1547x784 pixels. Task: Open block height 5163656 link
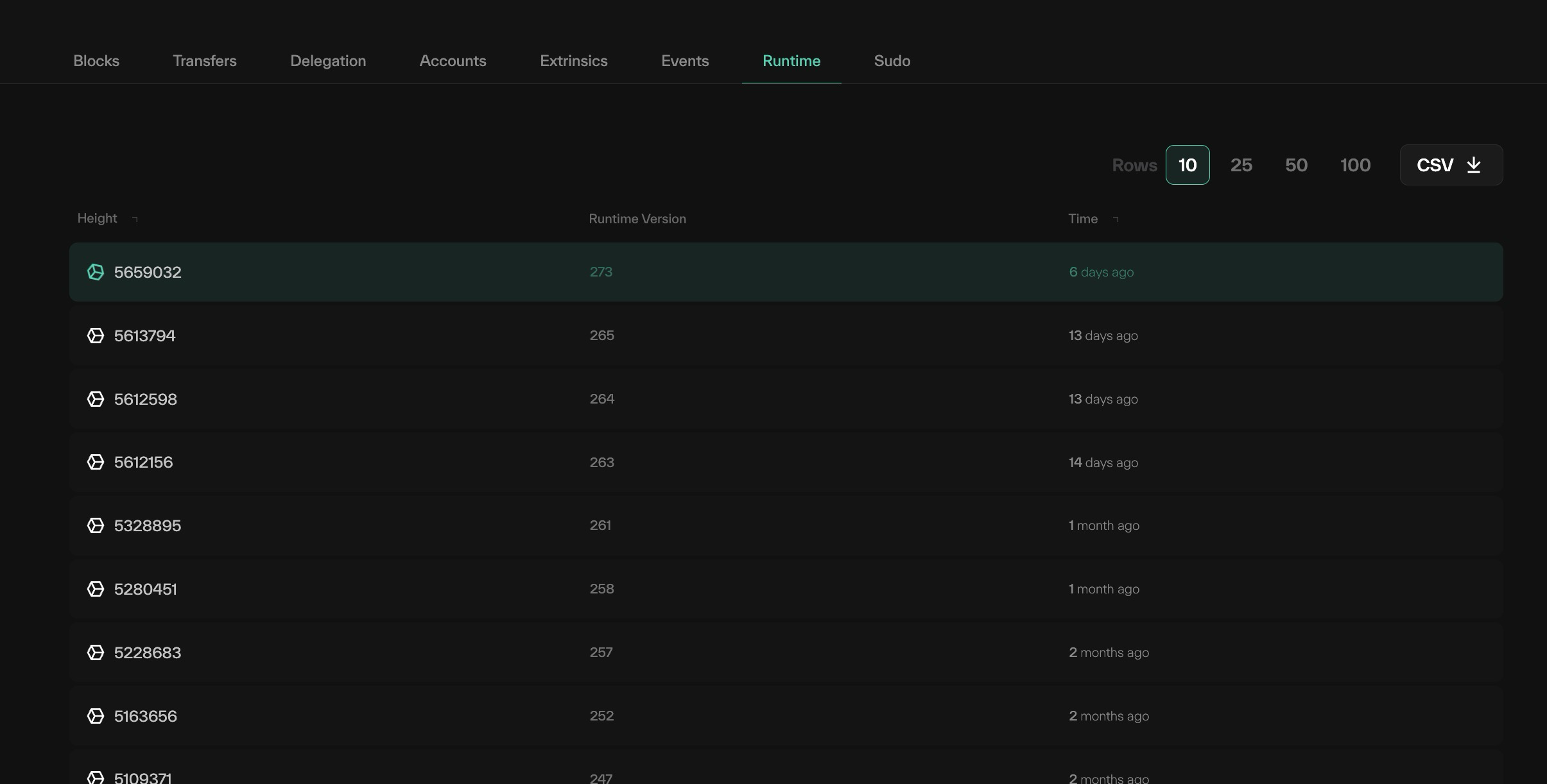click(x=145, y=716)
